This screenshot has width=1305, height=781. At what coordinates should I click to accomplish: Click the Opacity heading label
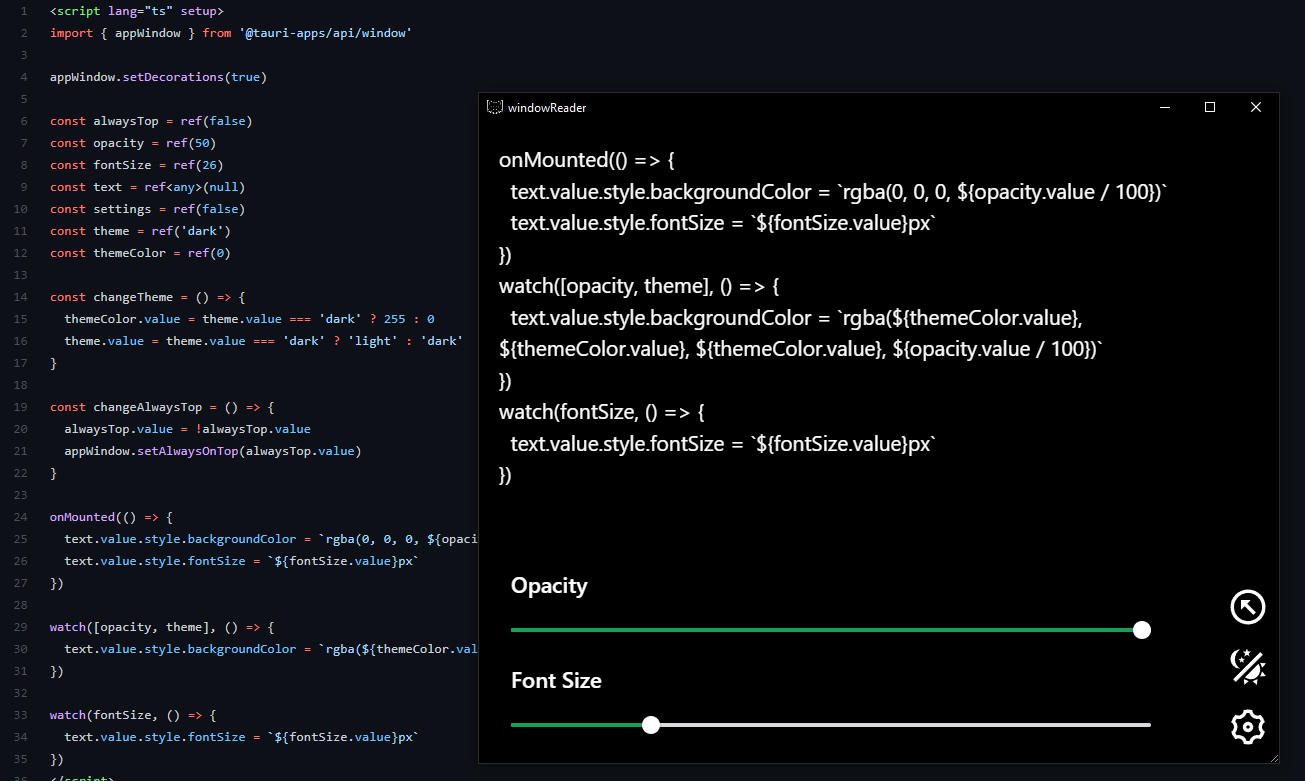[548, 586]
